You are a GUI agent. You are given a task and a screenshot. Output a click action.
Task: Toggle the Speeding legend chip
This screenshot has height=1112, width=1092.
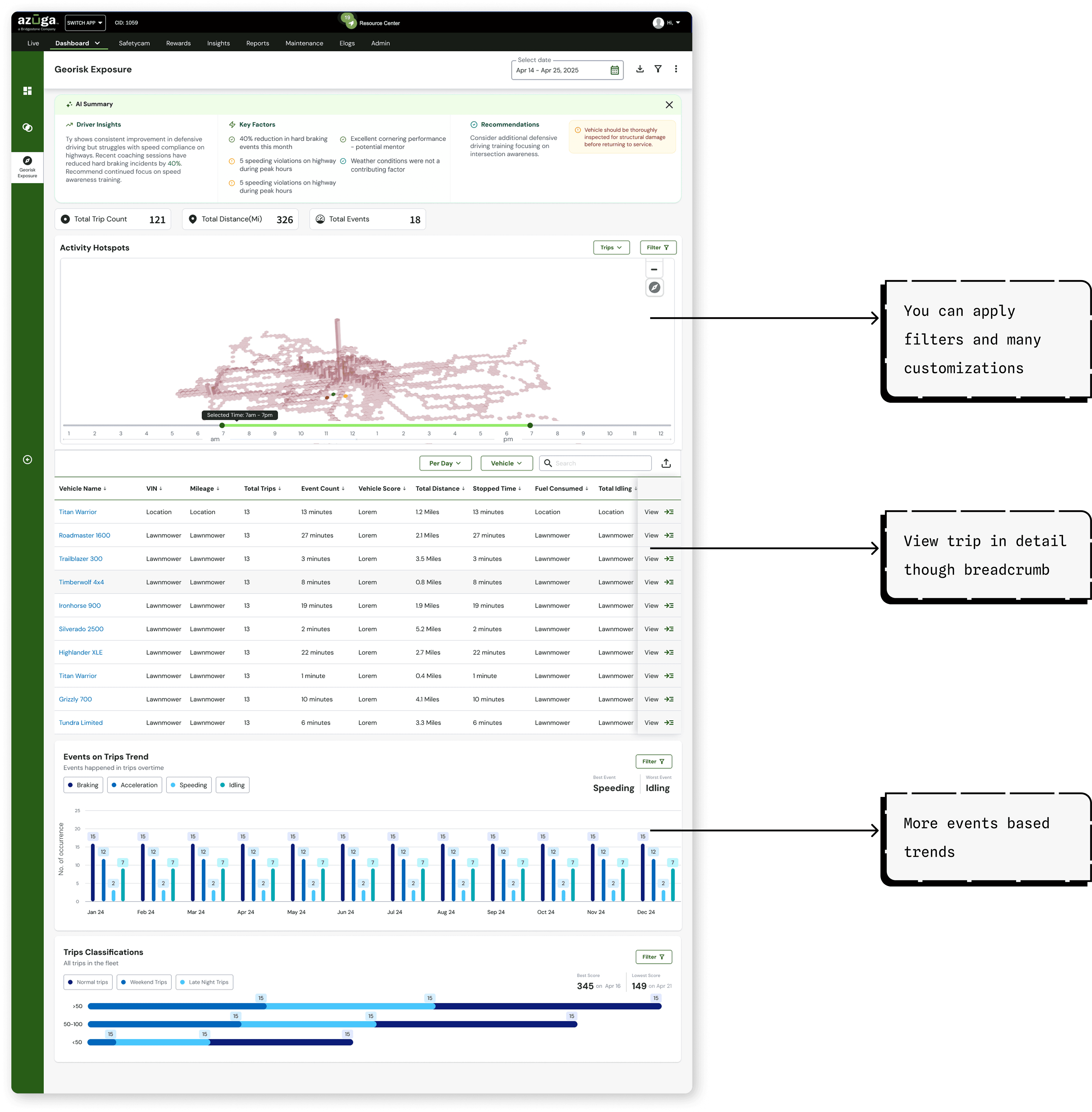(x=189, y=785)
